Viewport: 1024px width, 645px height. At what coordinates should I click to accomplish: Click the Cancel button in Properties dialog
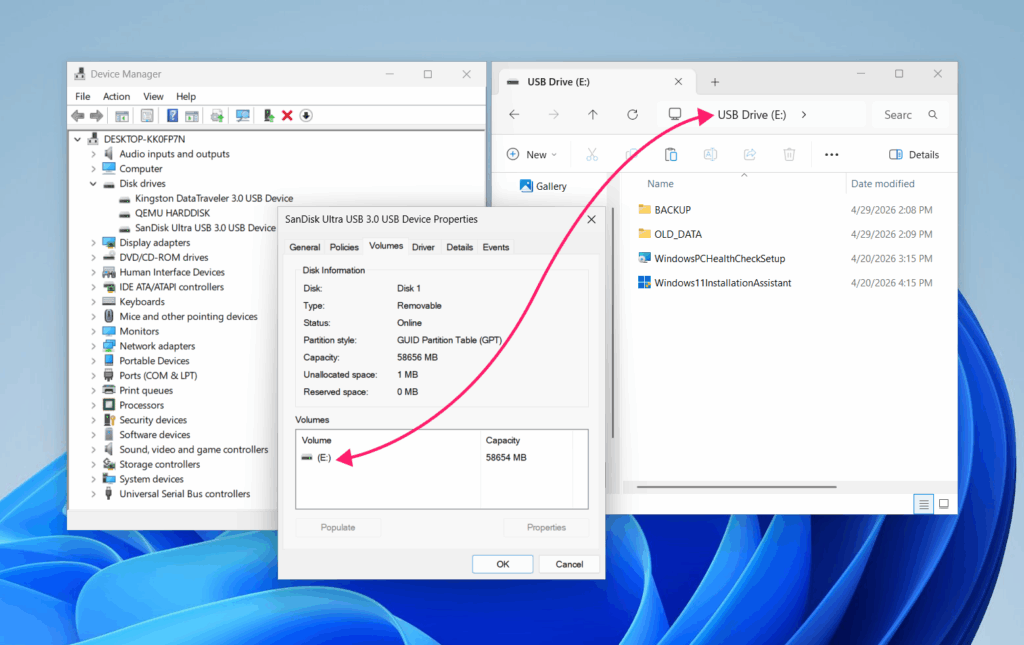[x=569, y=564]
